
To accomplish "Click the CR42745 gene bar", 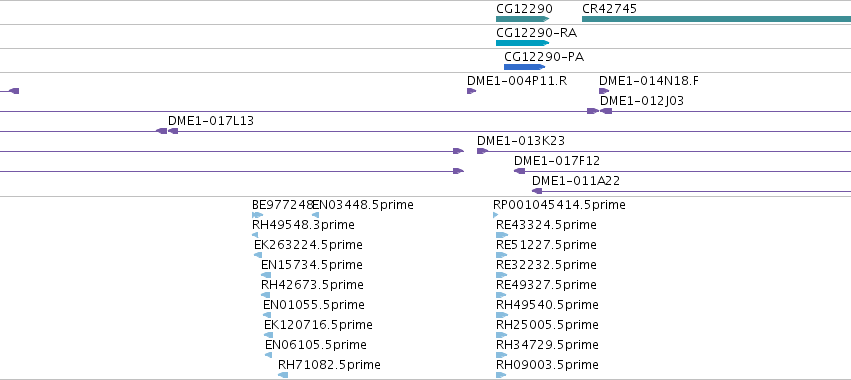I will [x=716, y=19].
